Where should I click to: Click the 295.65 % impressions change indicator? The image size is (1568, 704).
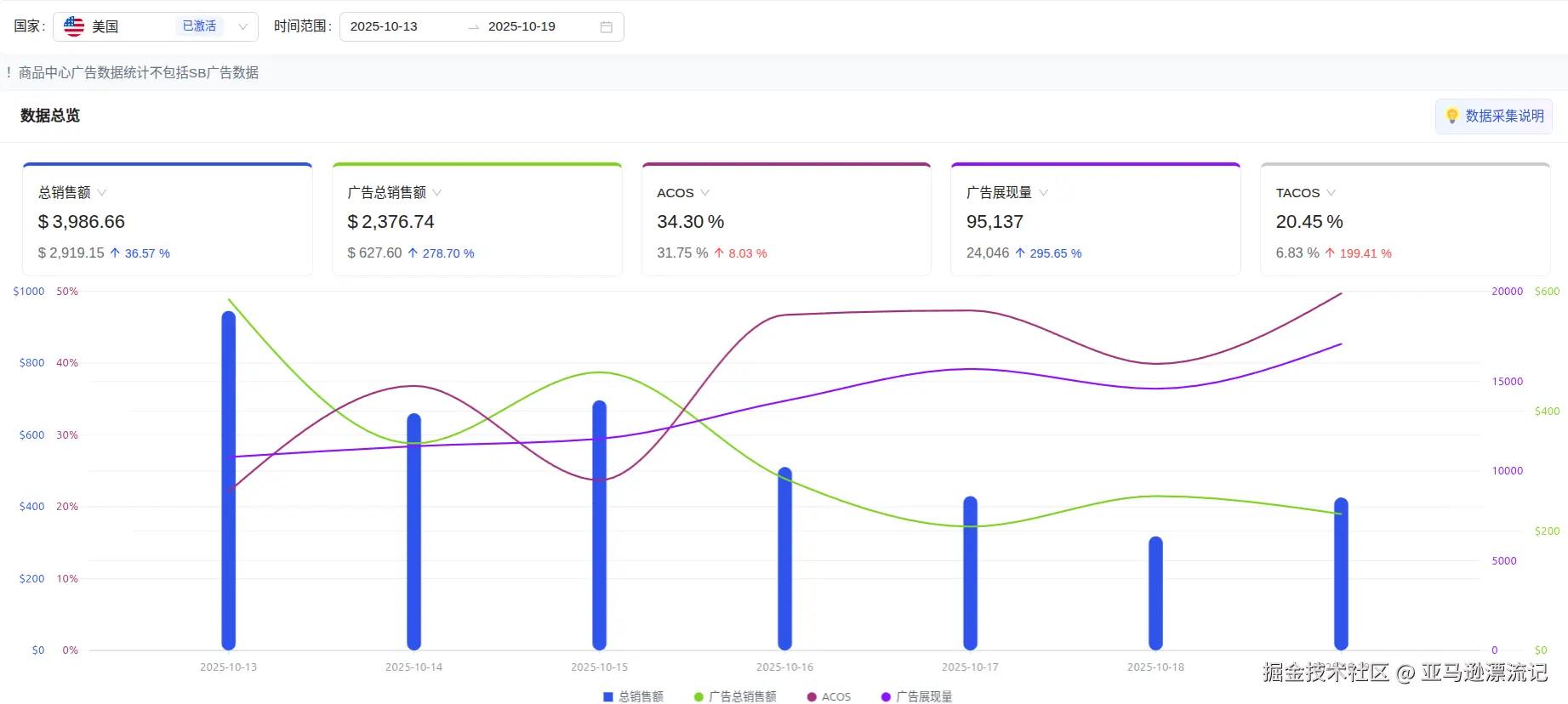pos(1049,253)
